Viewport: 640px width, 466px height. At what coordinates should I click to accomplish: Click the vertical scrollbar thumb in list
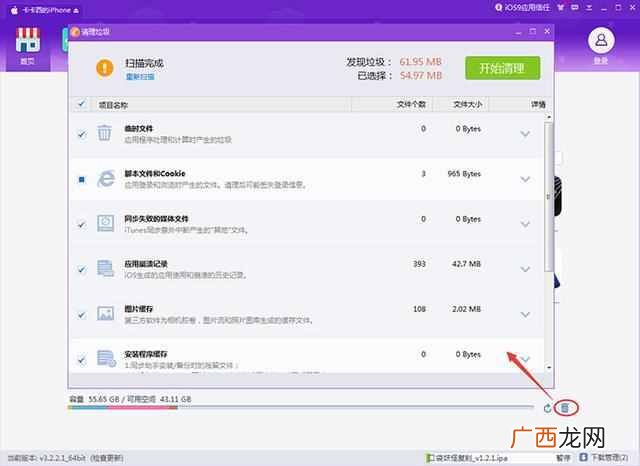[549, 197]
